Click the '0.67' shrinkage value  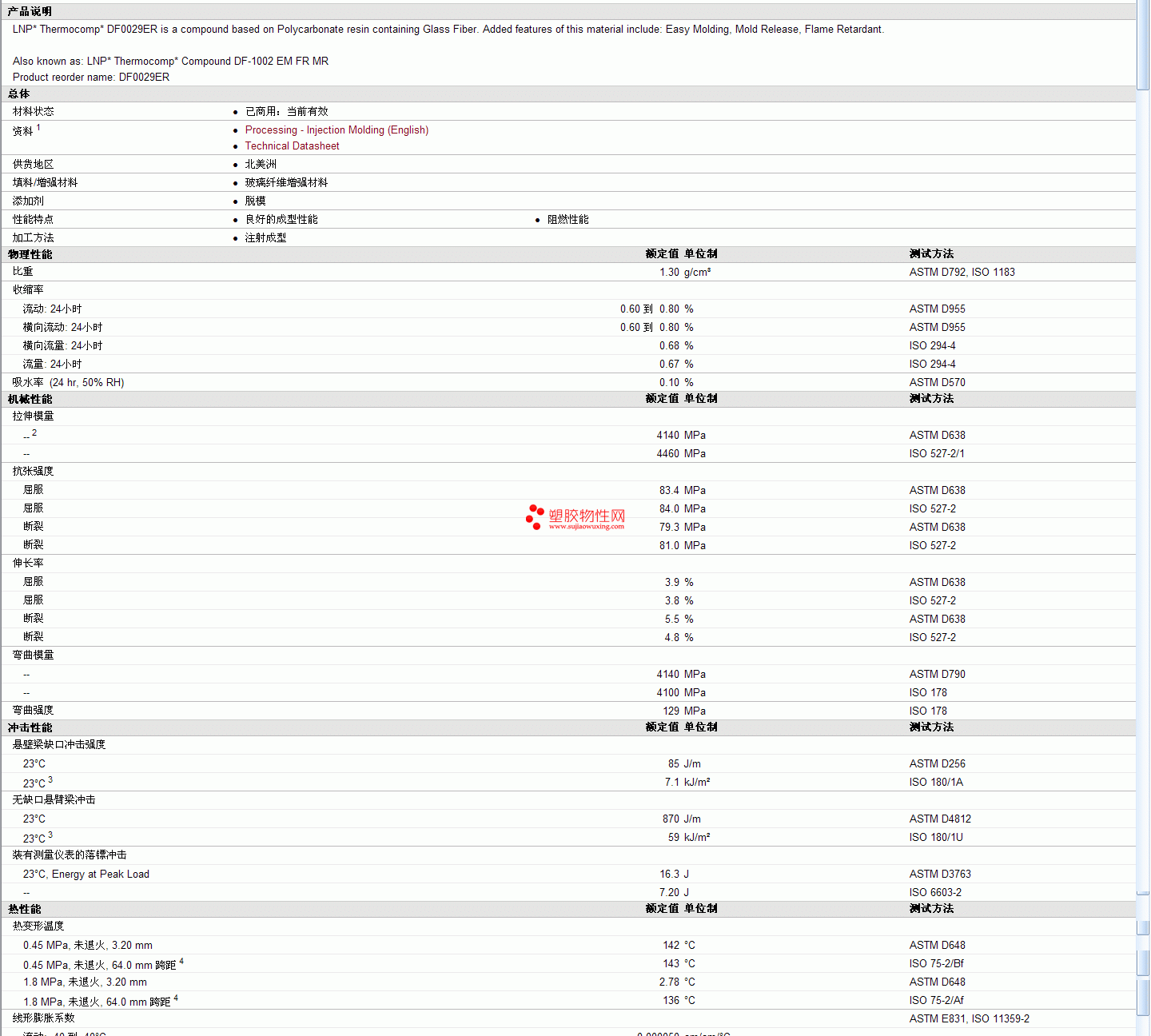(x=669, y=365)
